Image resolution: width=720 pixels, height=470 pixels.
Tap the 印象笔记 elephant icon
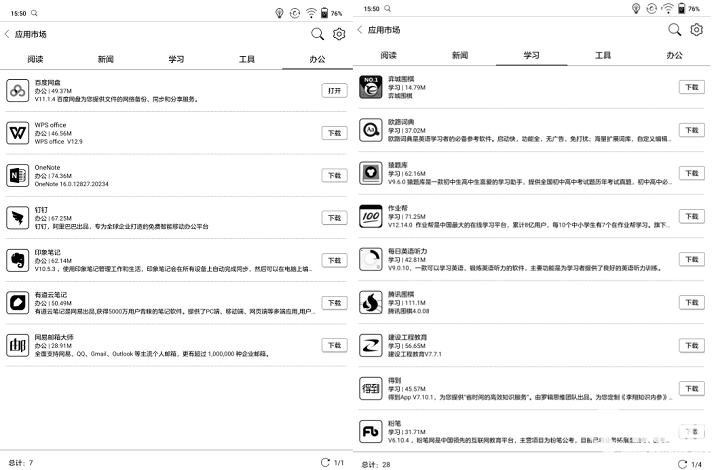17,260
